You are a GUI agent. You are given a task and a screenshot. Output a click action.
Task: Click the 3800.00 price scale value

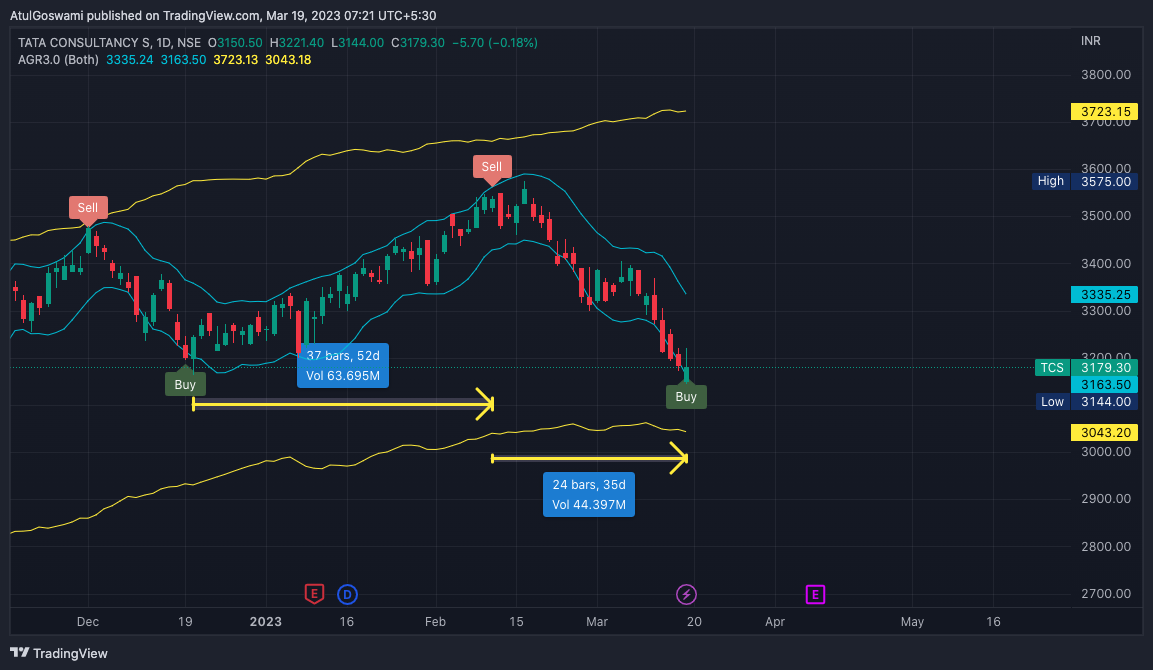click(1106, 74)
